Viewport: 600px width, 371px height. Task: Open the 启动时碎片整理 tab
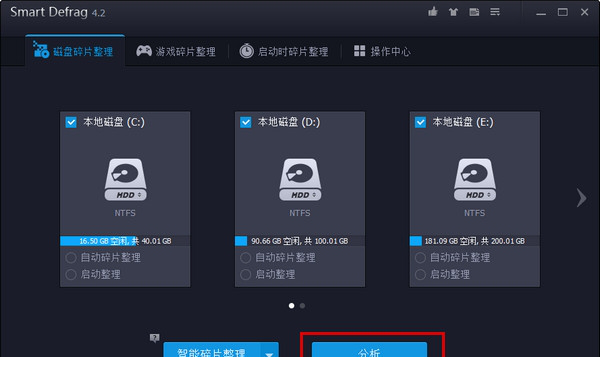[284, 51]
